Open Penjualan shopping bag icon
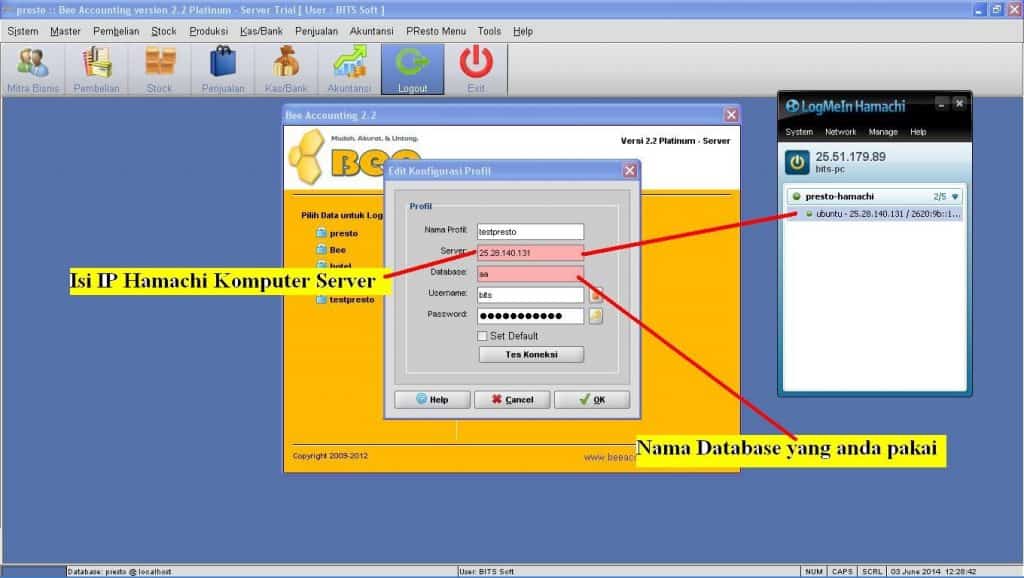 (x=222, y=64)
